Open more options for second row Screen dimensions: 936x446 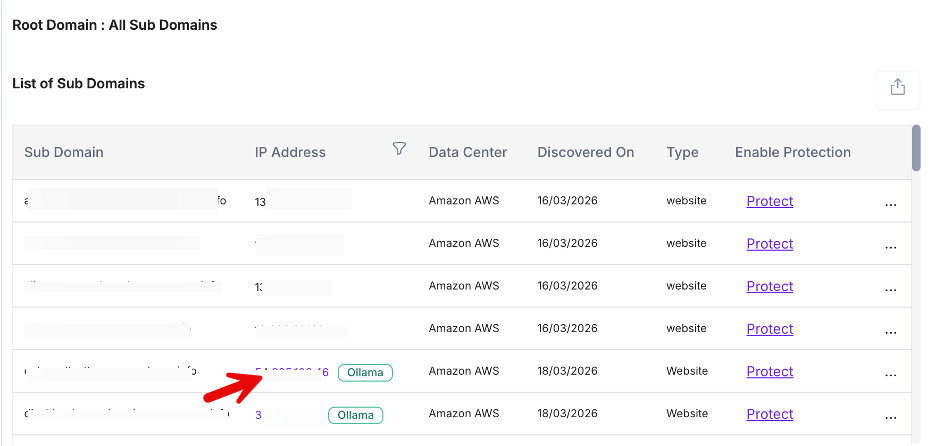tap(890, 246)
